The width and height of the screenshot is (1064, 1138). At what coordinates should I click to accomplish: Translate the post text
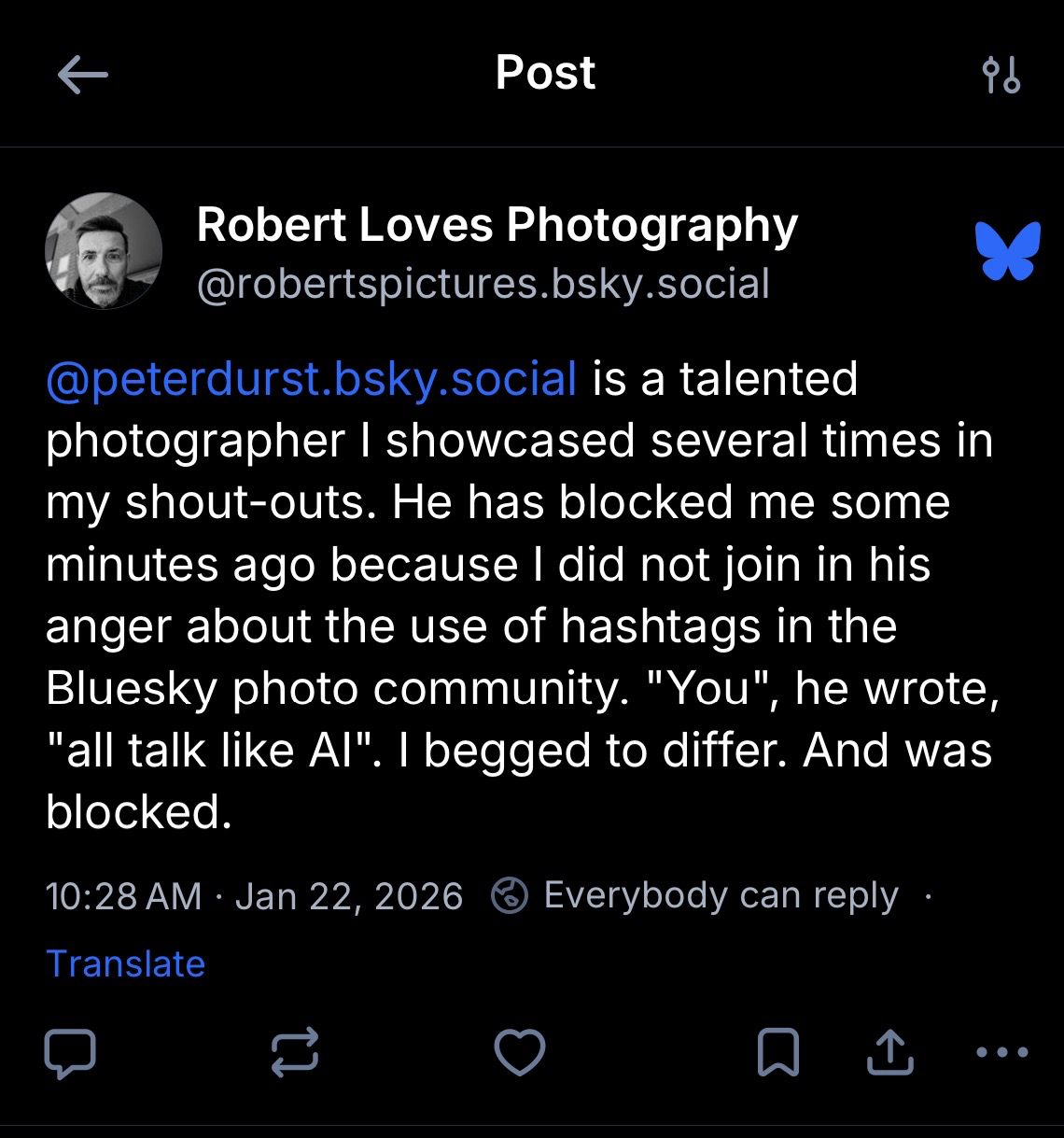pos(125,963)
